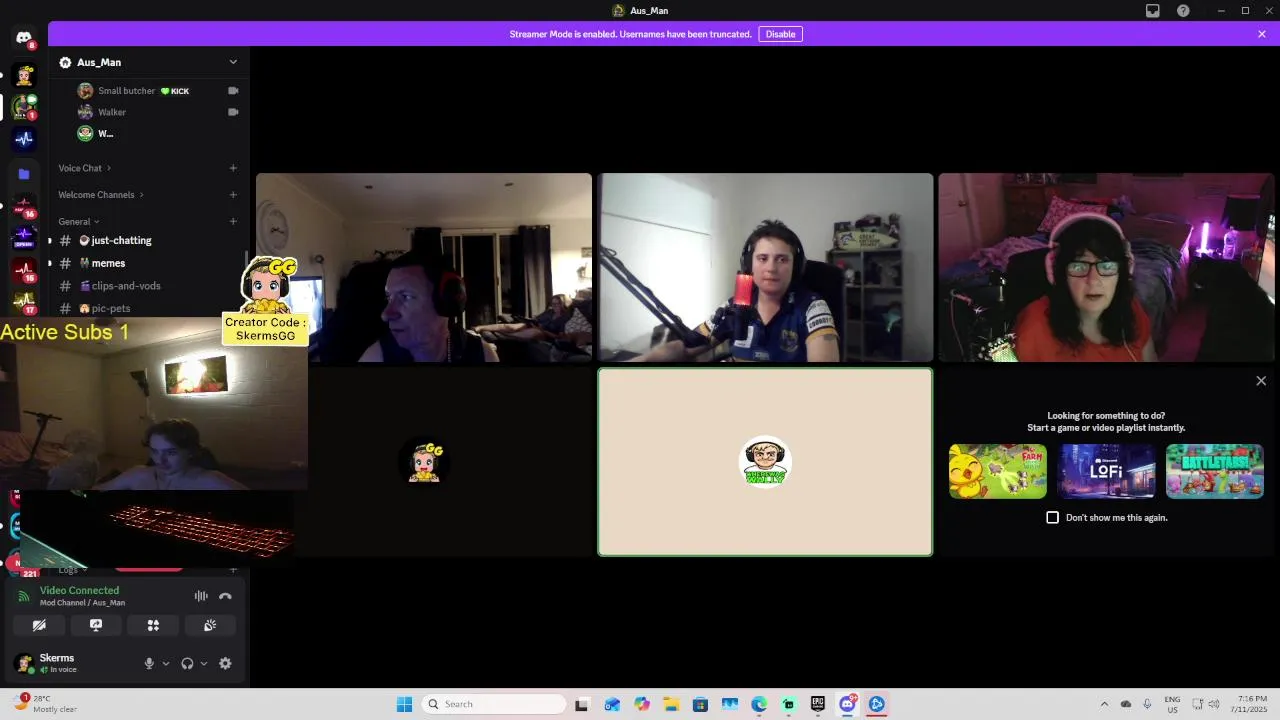The width and height of the screenshot is (1280, 720).
Task: Create channel in General category
Action: click(233, 222)
